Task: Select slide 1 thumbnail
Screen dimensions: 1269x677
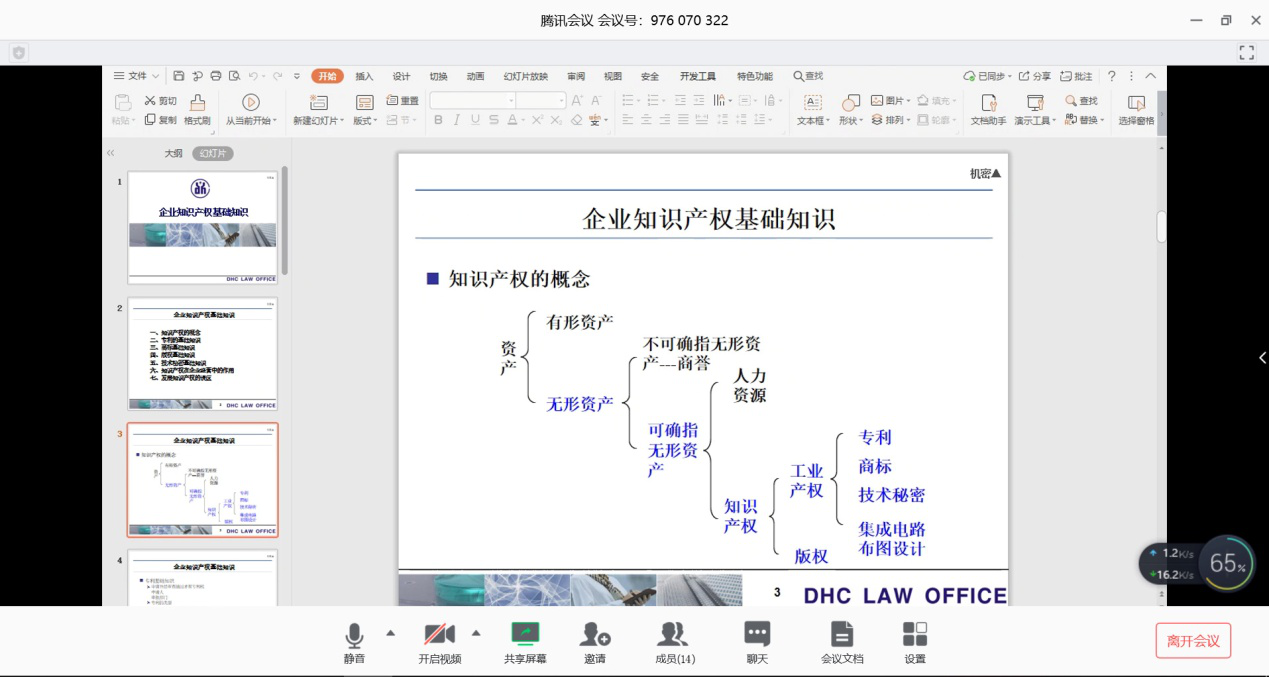Action: click(x=203, y=227)
